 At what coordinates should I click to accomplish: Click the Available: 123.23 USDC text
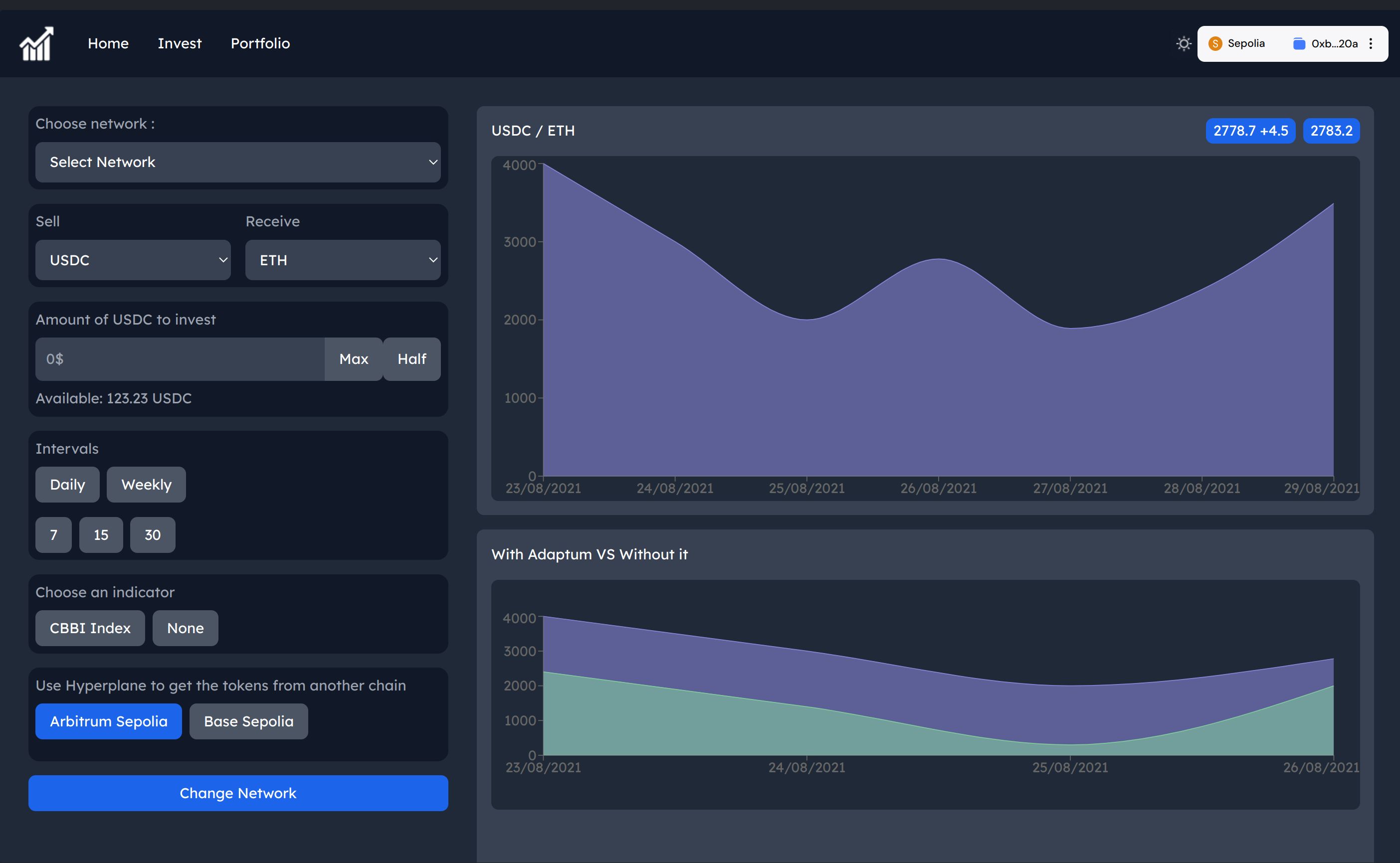(114, 398)
